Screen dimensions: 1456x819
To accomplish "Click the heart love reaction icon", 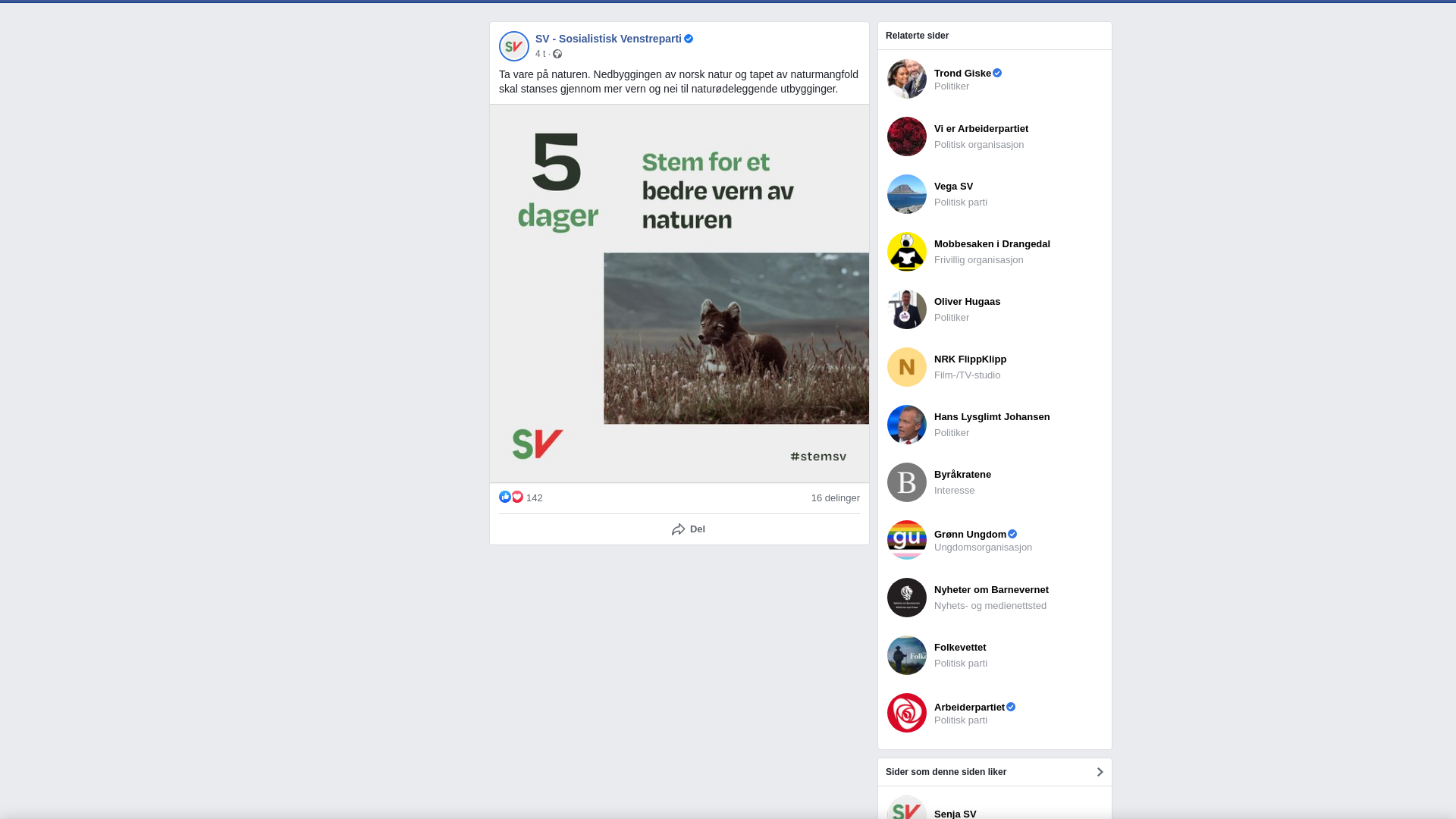I will pos(517,497).
